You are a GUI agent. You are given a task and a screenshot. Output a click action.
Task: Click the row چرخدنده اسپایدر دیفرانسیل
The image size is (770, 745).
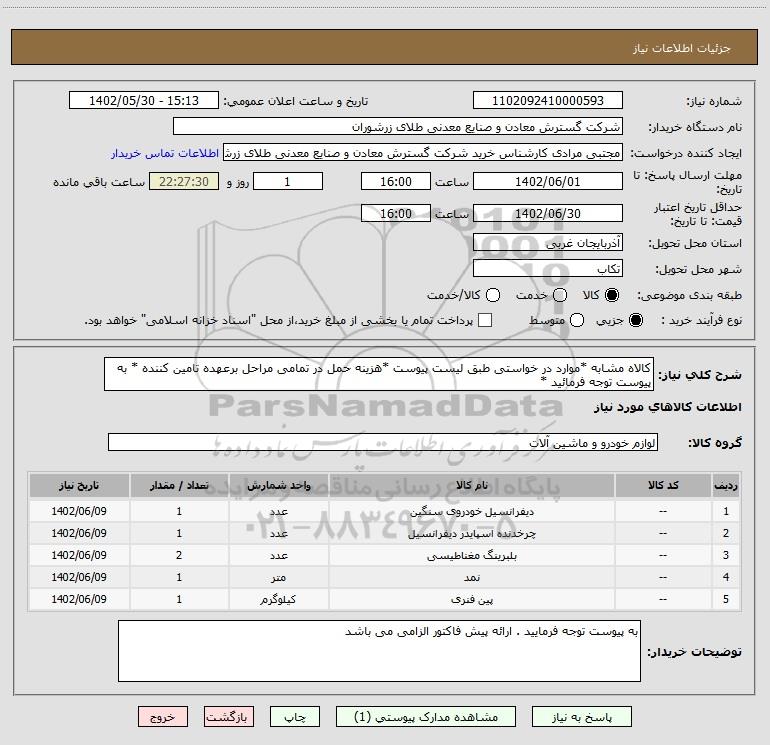[385, 533]
